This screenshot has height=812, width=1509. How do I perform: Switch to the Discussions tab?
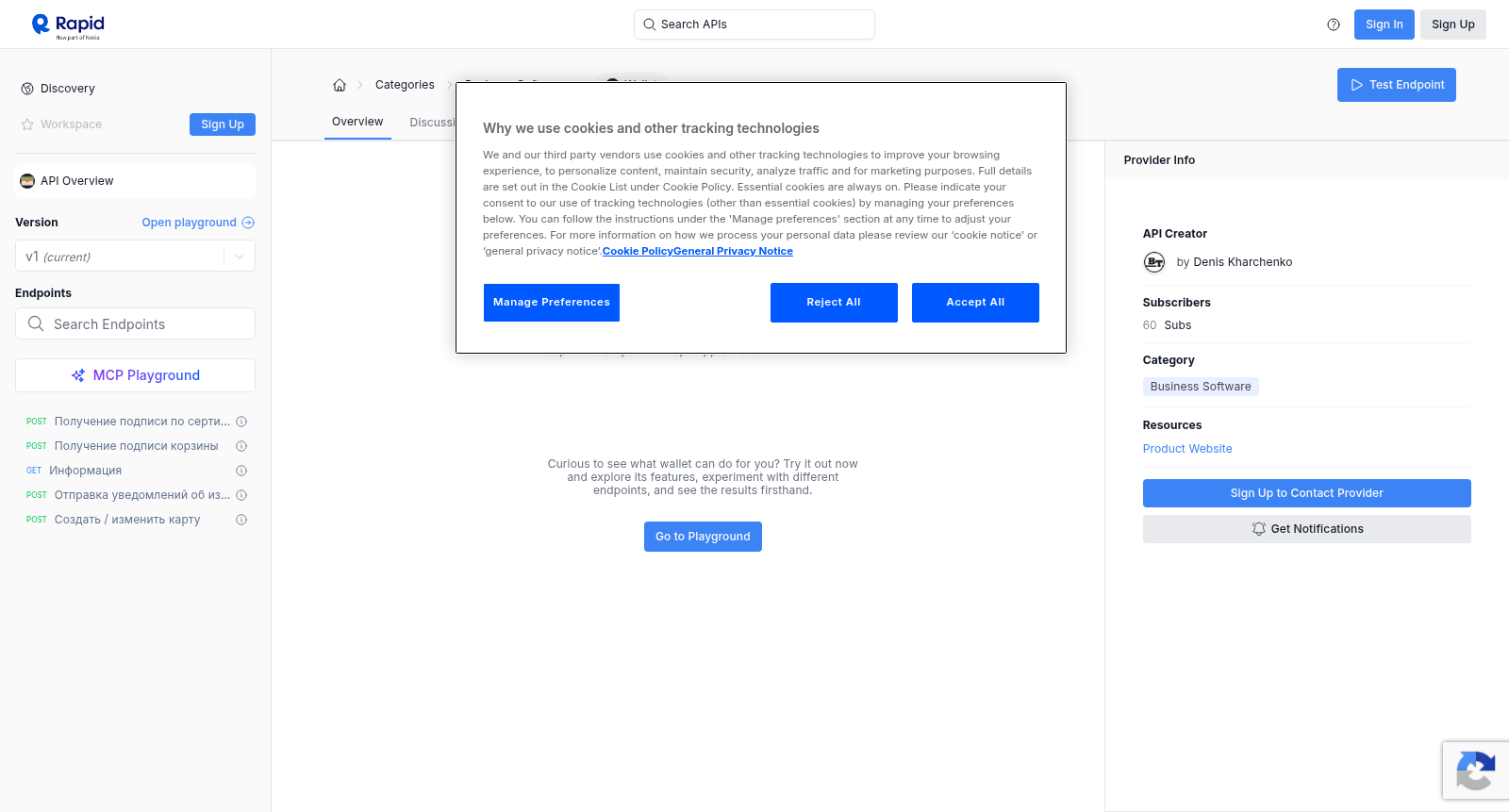[x=433, y=123]
